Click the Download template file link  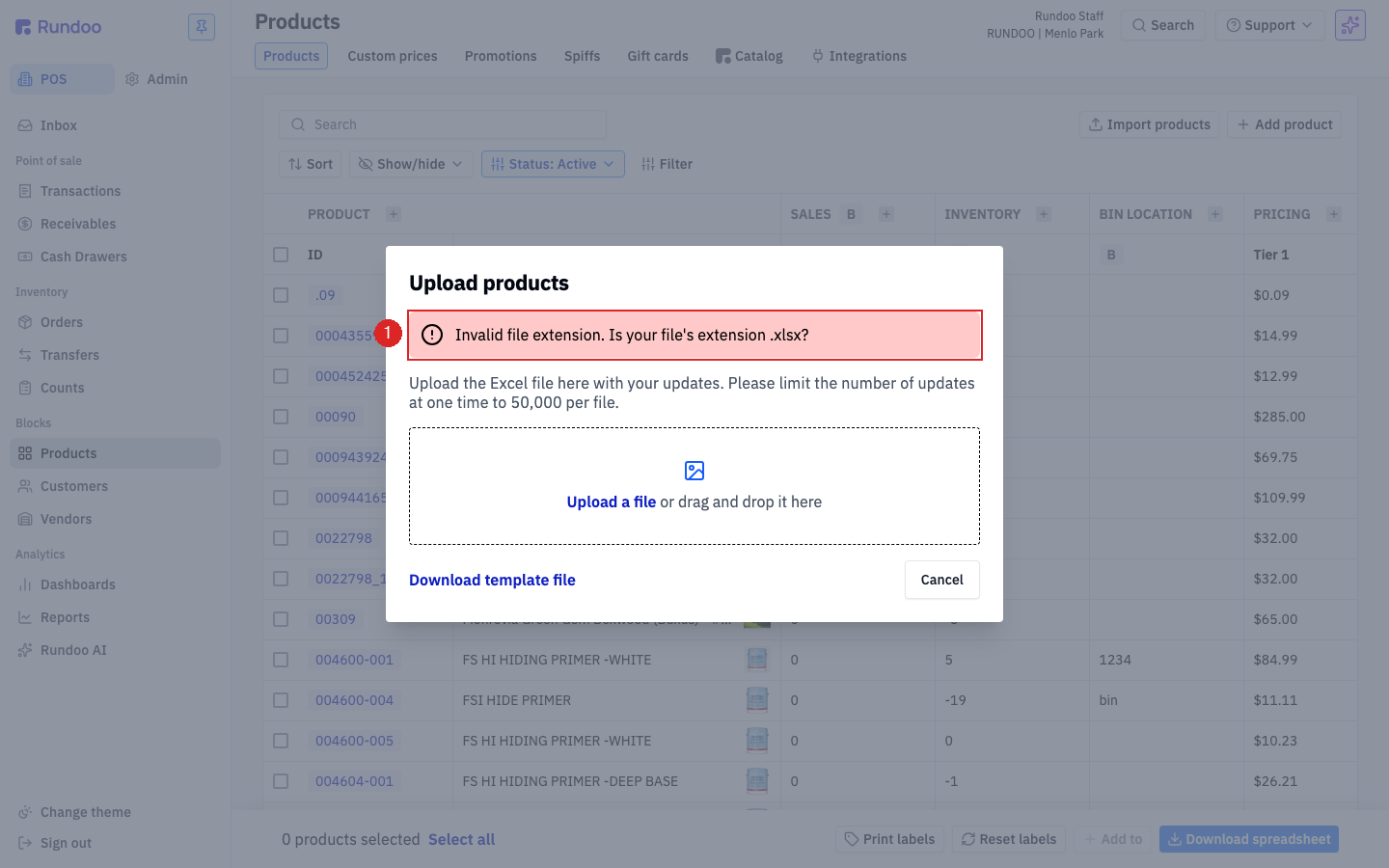[492, 580]
